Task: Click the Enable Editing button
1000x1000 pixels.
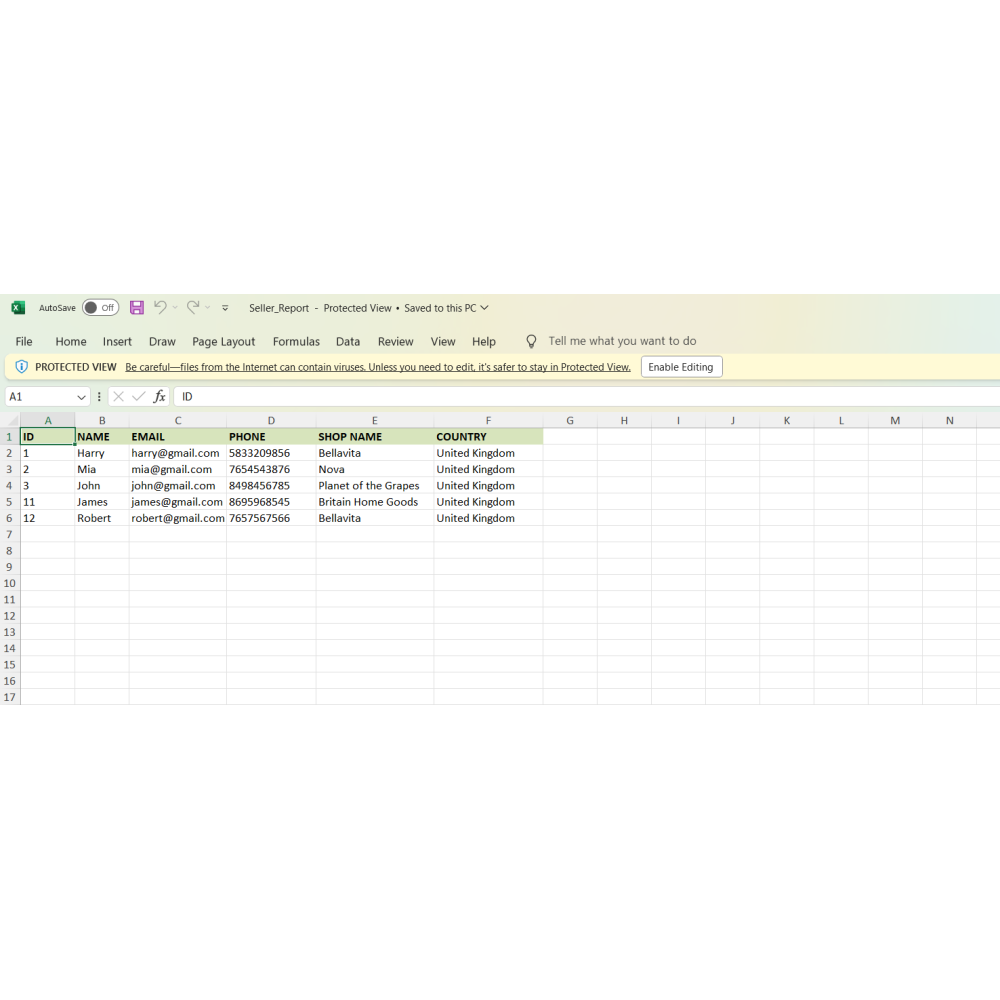Action: pyautogui.click(x=681, y=367)
